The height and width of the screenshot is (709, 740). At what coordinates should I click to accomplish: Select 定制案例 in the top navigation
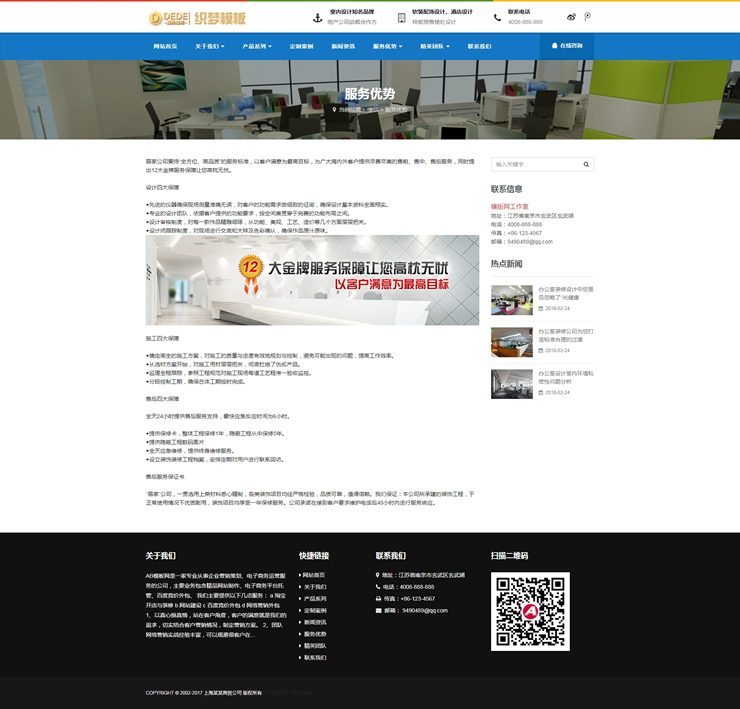click(x=301, y=46)
